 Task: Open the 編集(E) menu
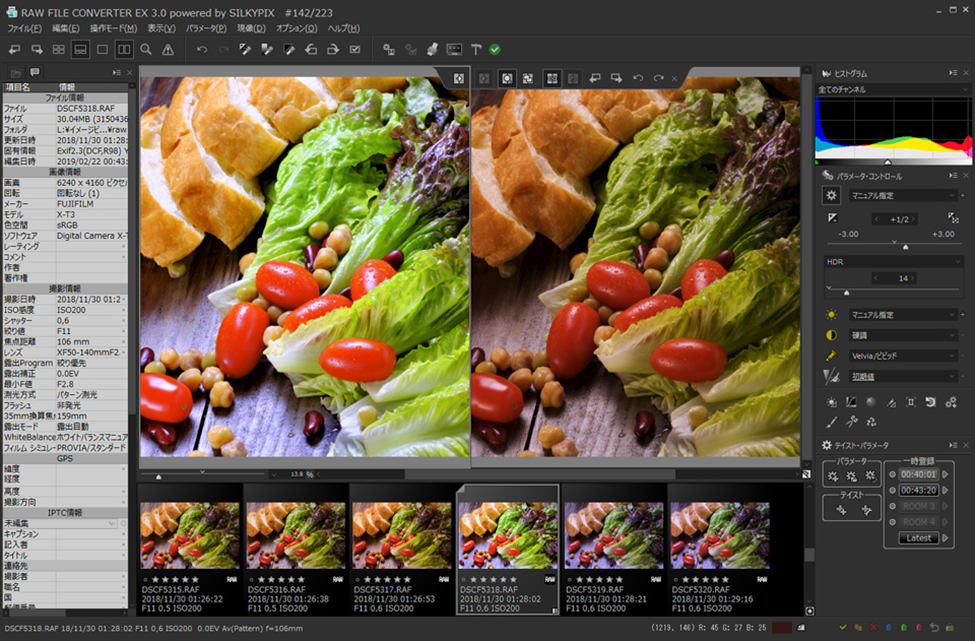[65, 29]
